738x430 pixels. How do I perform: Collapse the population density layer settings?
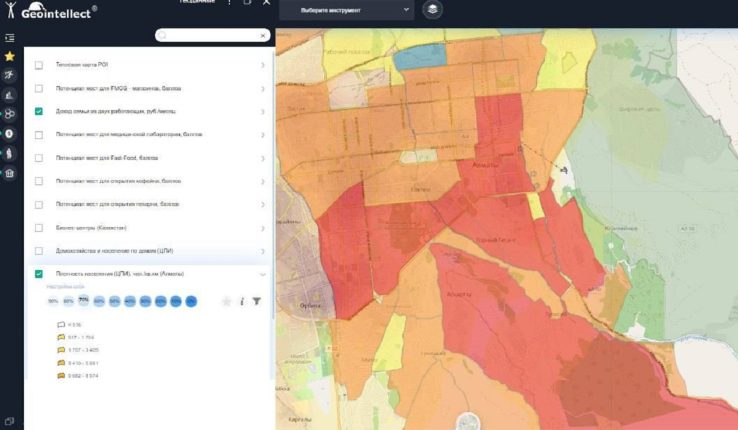[x=263, y=274]
